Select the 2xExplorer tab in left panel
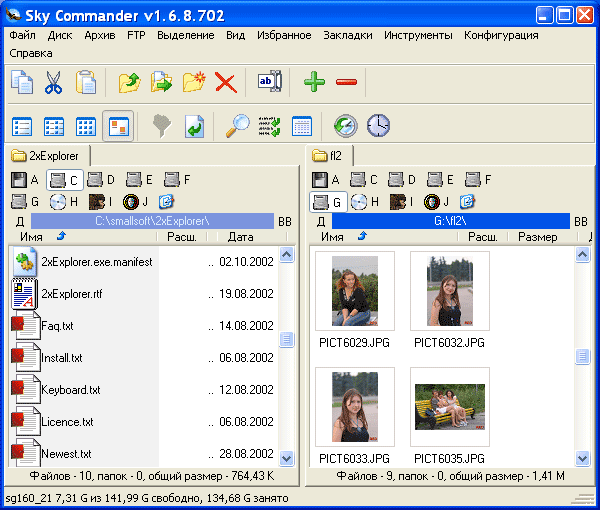The width and height of the screenshot is (600, 510). [47, 156]
